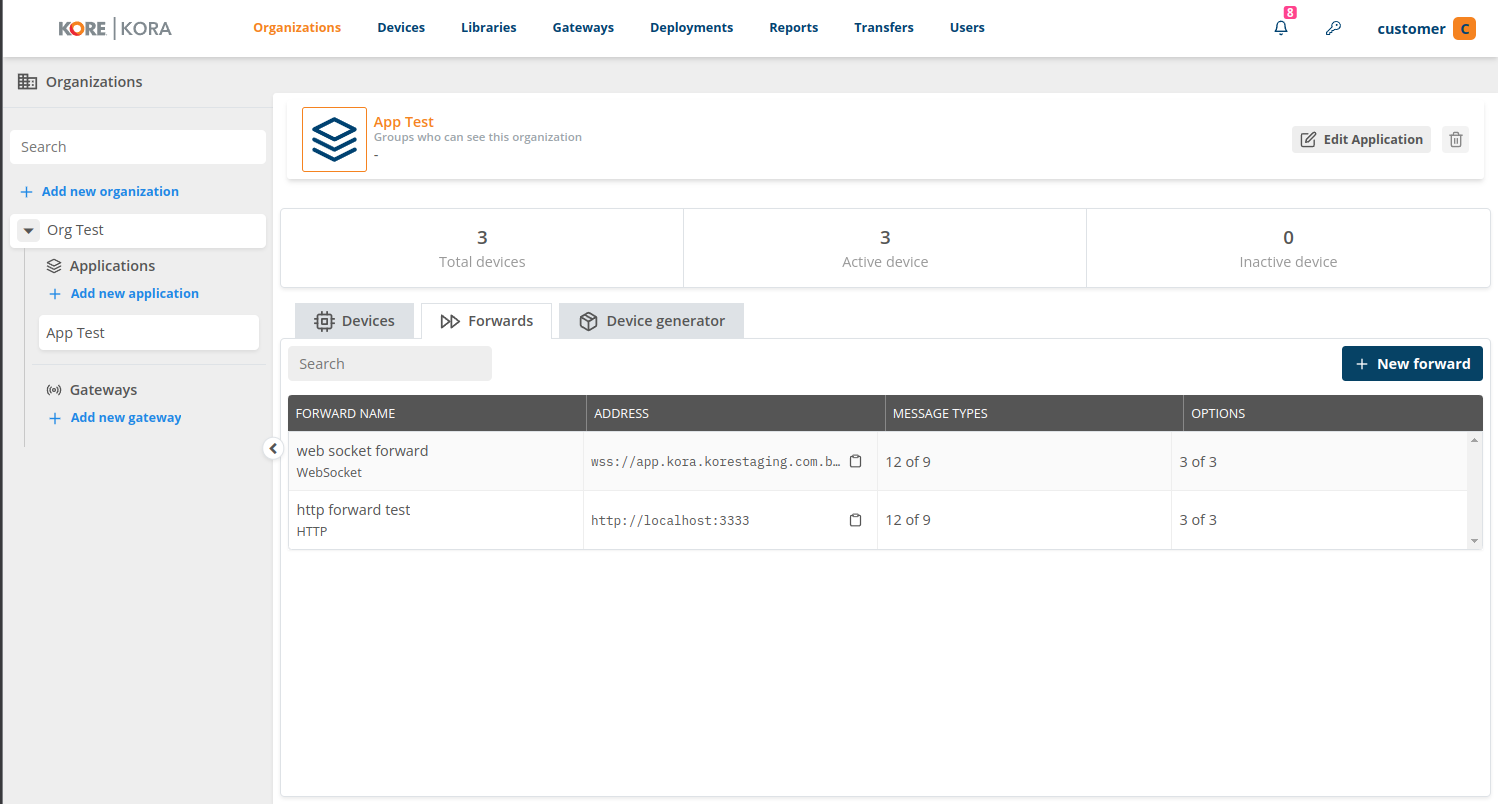The width and height of the screenshot is (1498, 804).
Task: Click Add new gateway link
Action: point(125,418)
